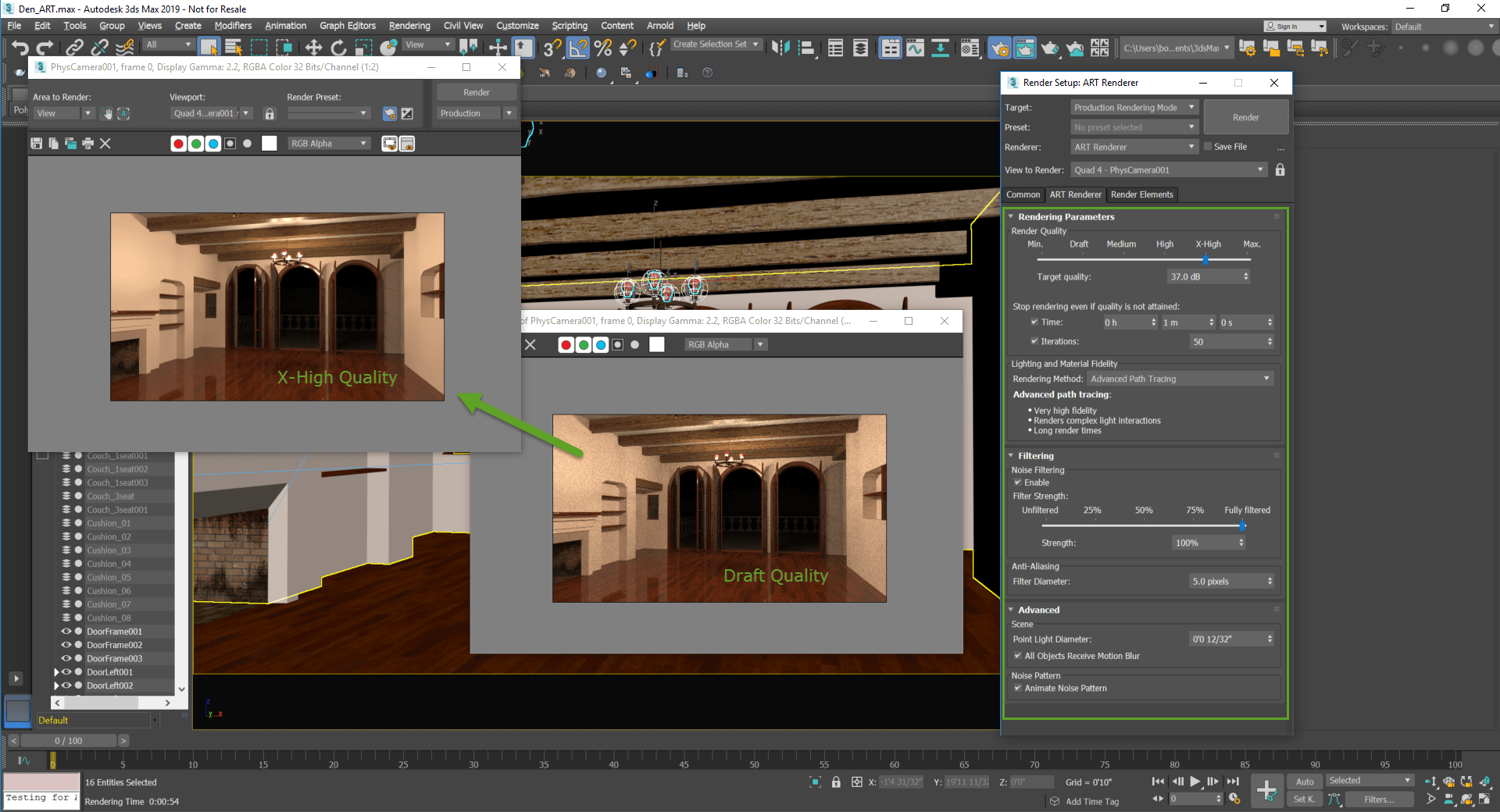
Task: Save the rendered image from the frame buffer
Action: coord(36,144)
